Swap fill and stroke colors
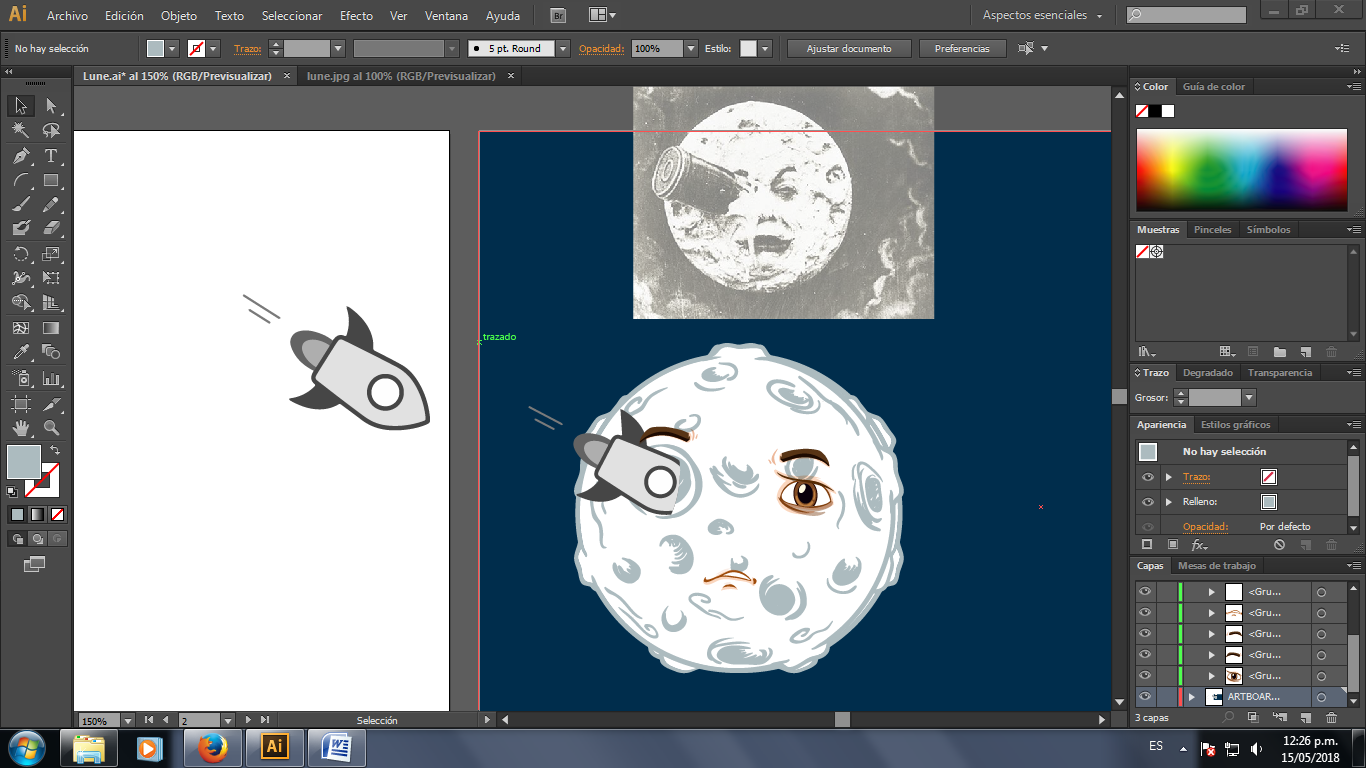Viewport: 1366px width, 768px height. click(x=55, y=451)
